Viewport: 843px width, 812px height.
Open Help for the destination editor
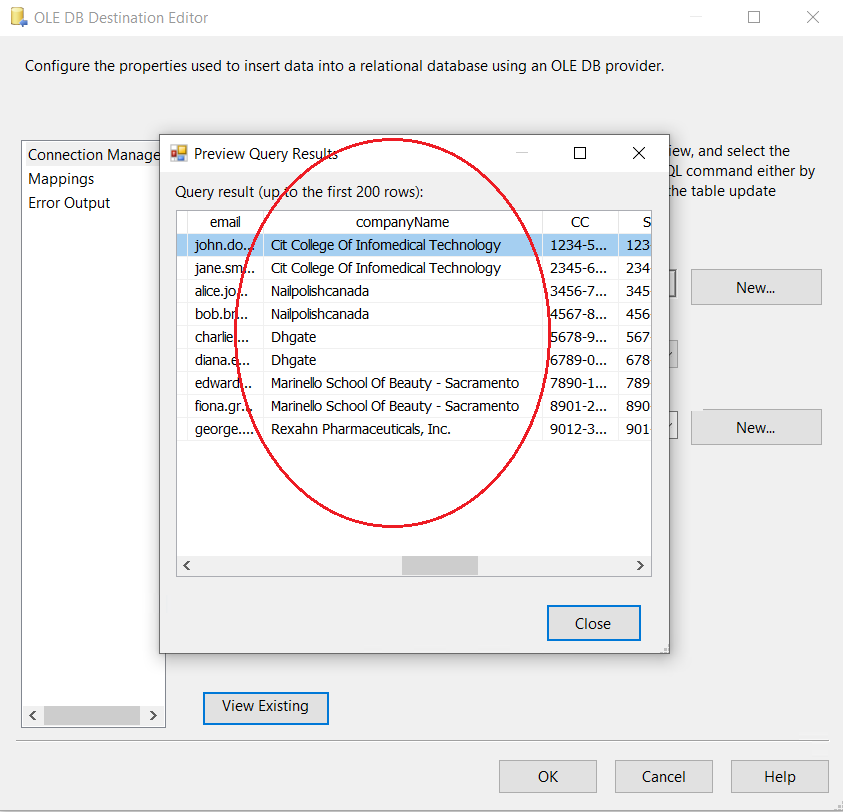point(779,777)
